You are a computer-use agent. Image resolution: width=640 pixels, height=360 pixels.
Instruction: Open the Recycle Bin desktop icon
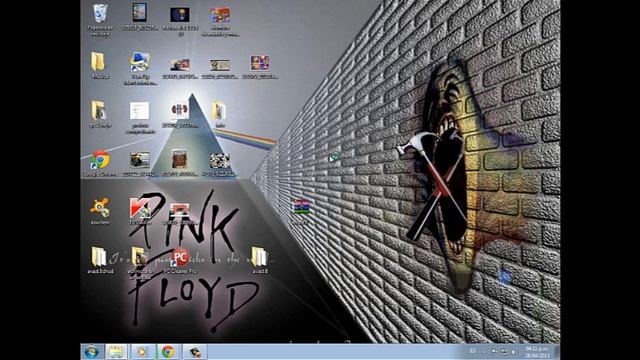(100, 20)
